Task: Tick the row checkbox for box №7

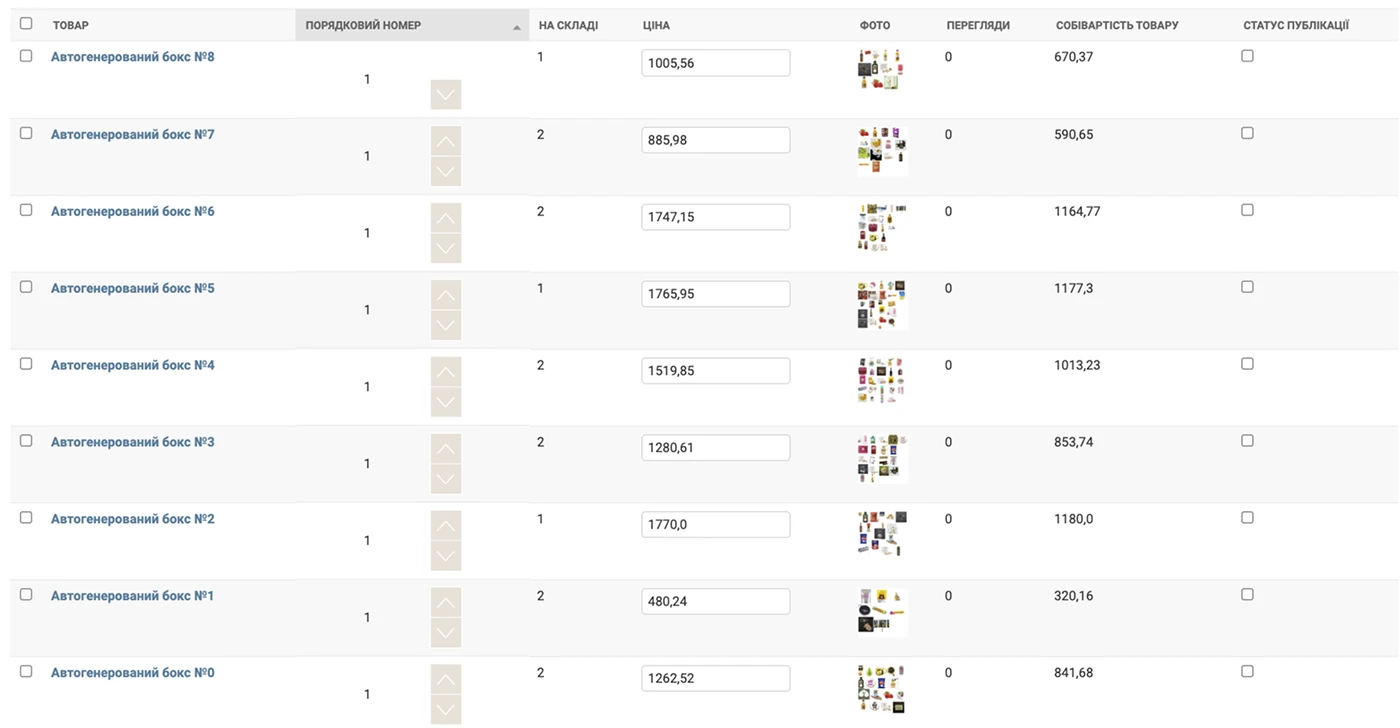Action: (26, 133)
